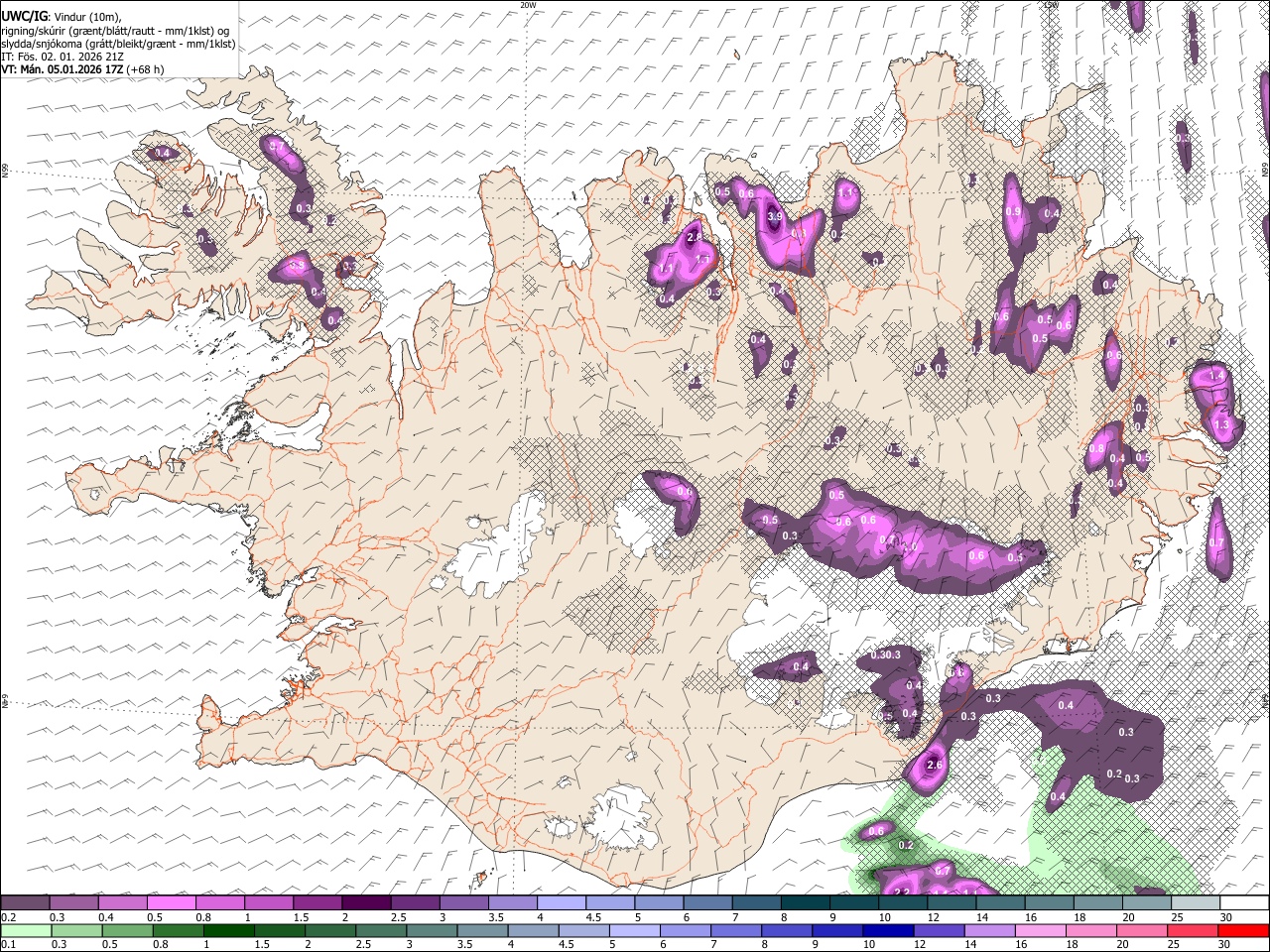Click the upper-row 1.5 magenta-purple swatch
This screenshot has height=952, width=1270.
(x=317, y=902)
